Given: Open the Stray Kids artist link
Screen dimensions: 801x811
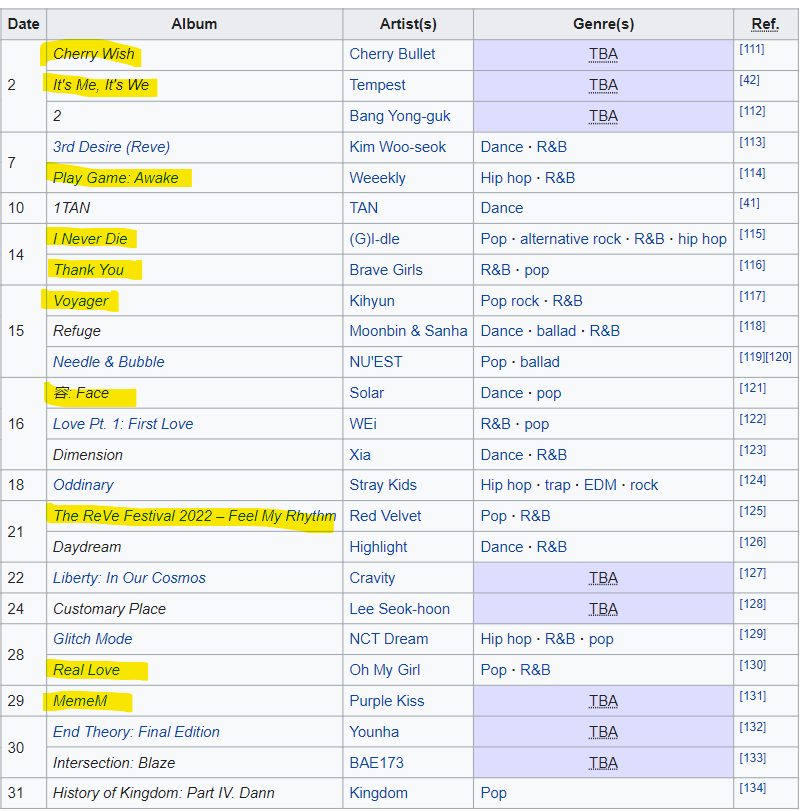Looking at the screenshot, I should click(383, 486).
